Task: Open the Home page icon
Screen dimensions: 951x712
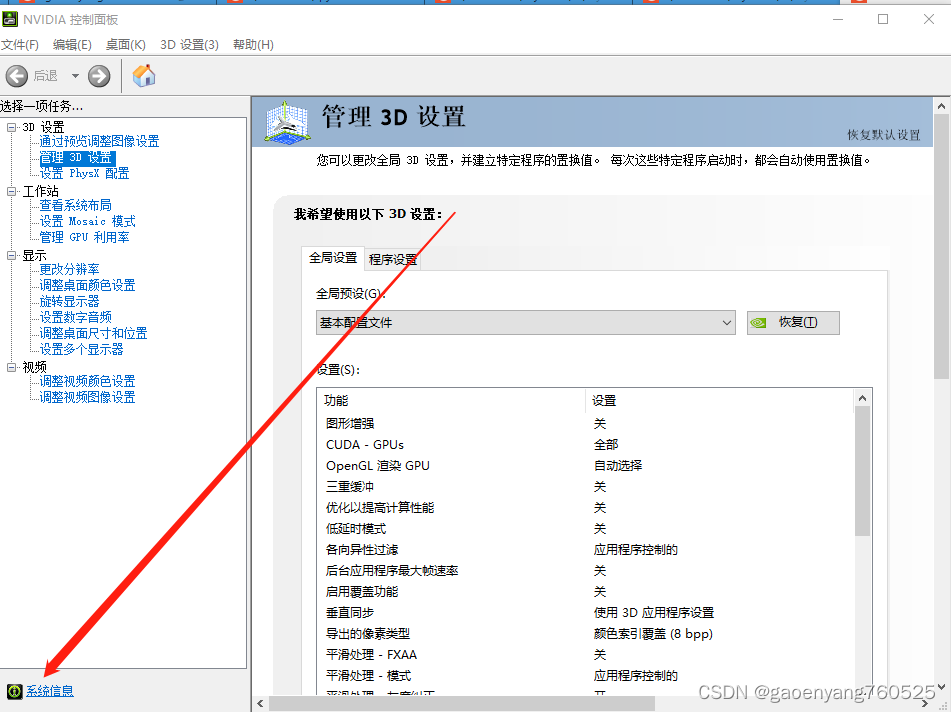Action: coord(144,75)
